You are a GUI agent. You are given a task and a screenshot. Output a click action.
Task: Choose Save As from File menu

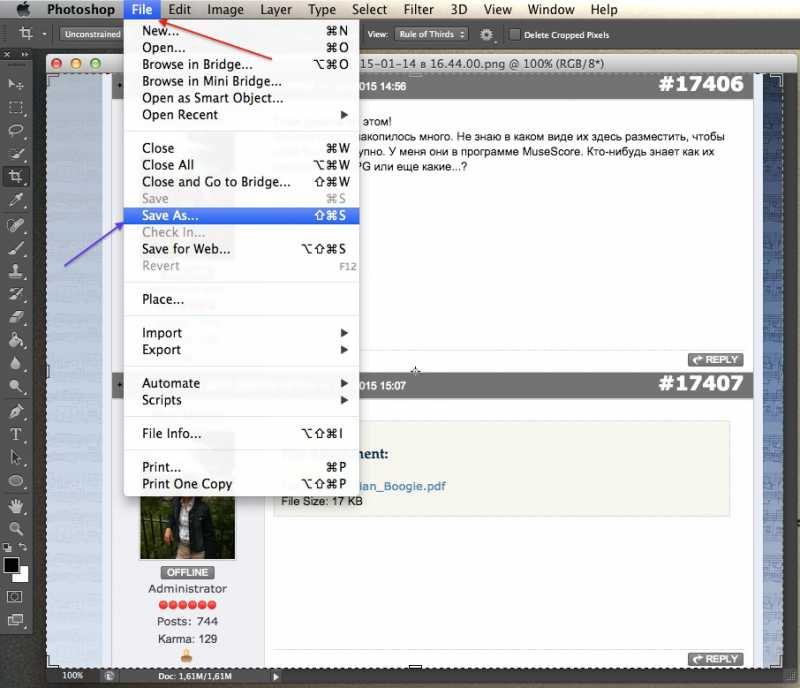tap(242, 215)
